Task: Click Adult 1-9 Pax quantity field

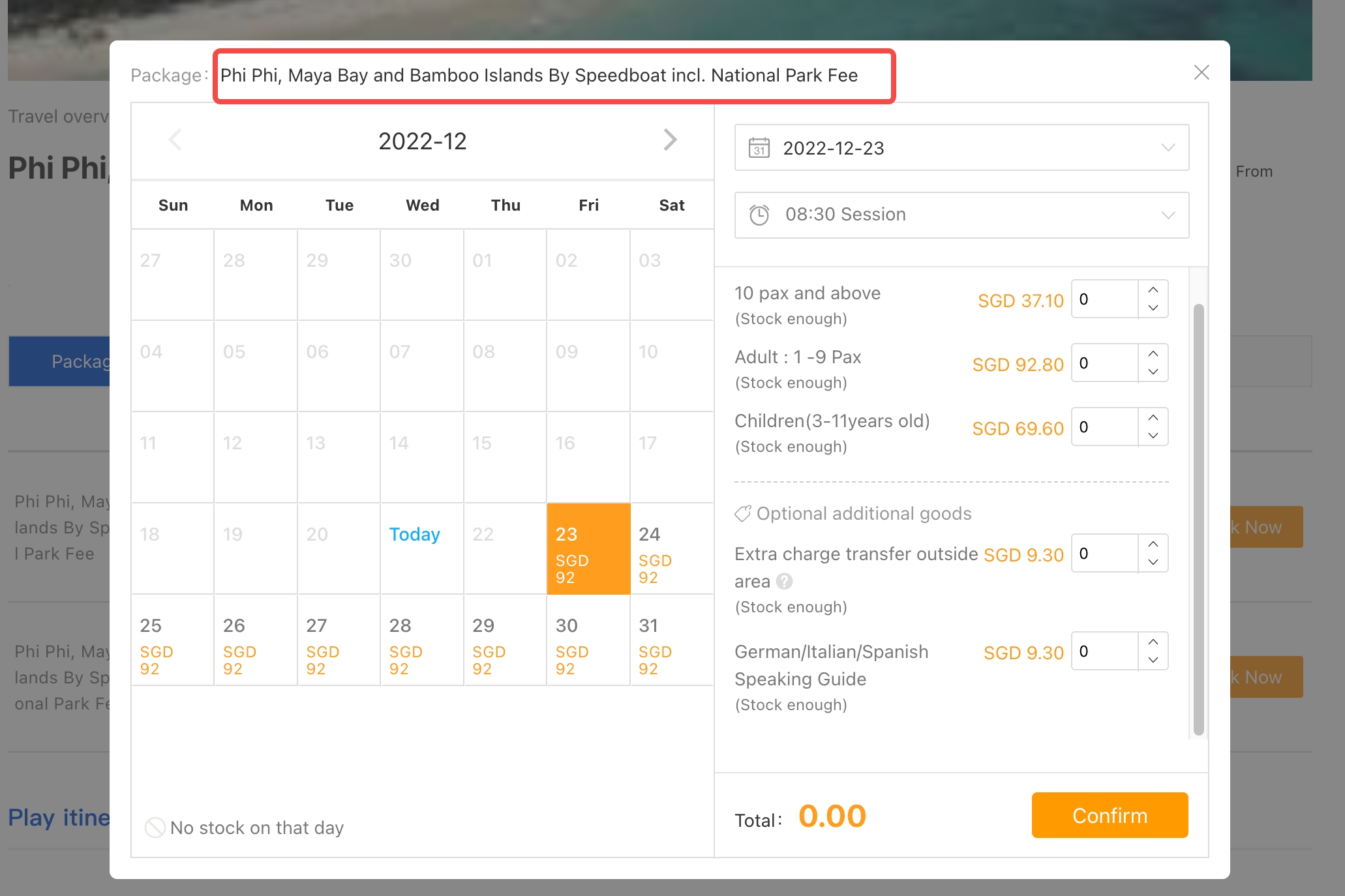Action: click(x=1105, y=363)
